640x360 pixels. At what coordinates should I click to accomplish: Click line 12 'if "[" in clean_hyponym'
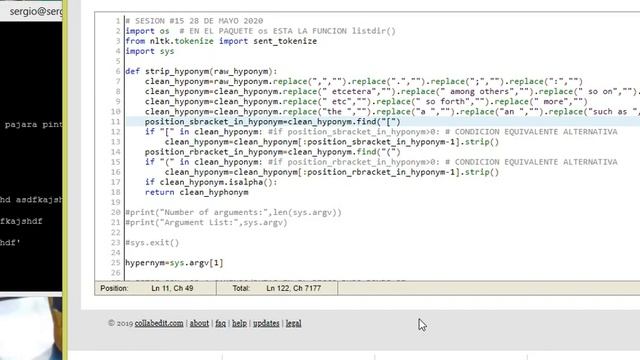pos(204,132)
